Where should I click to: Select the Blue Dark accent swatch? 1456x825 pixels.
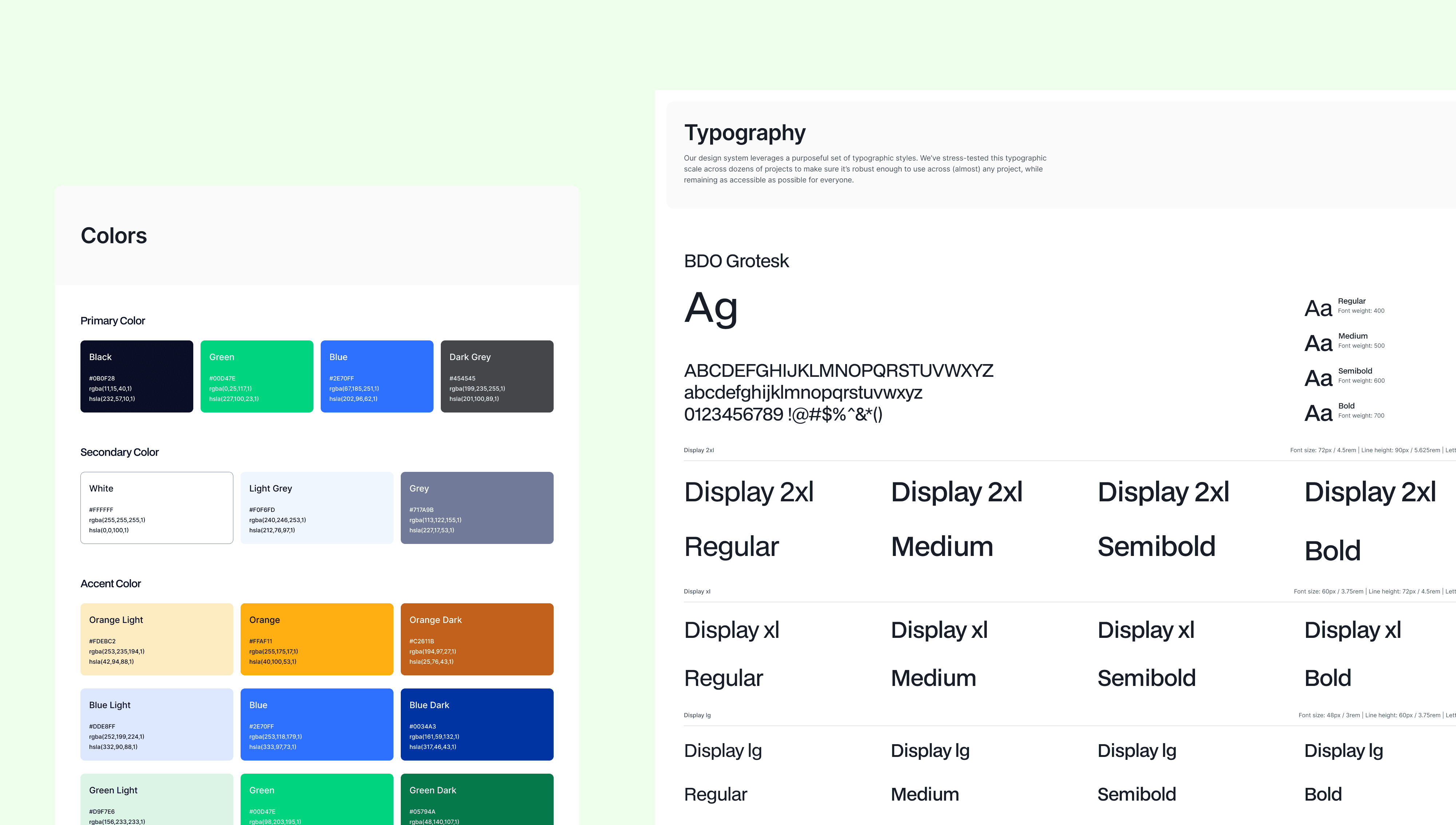tap(477, 724)
